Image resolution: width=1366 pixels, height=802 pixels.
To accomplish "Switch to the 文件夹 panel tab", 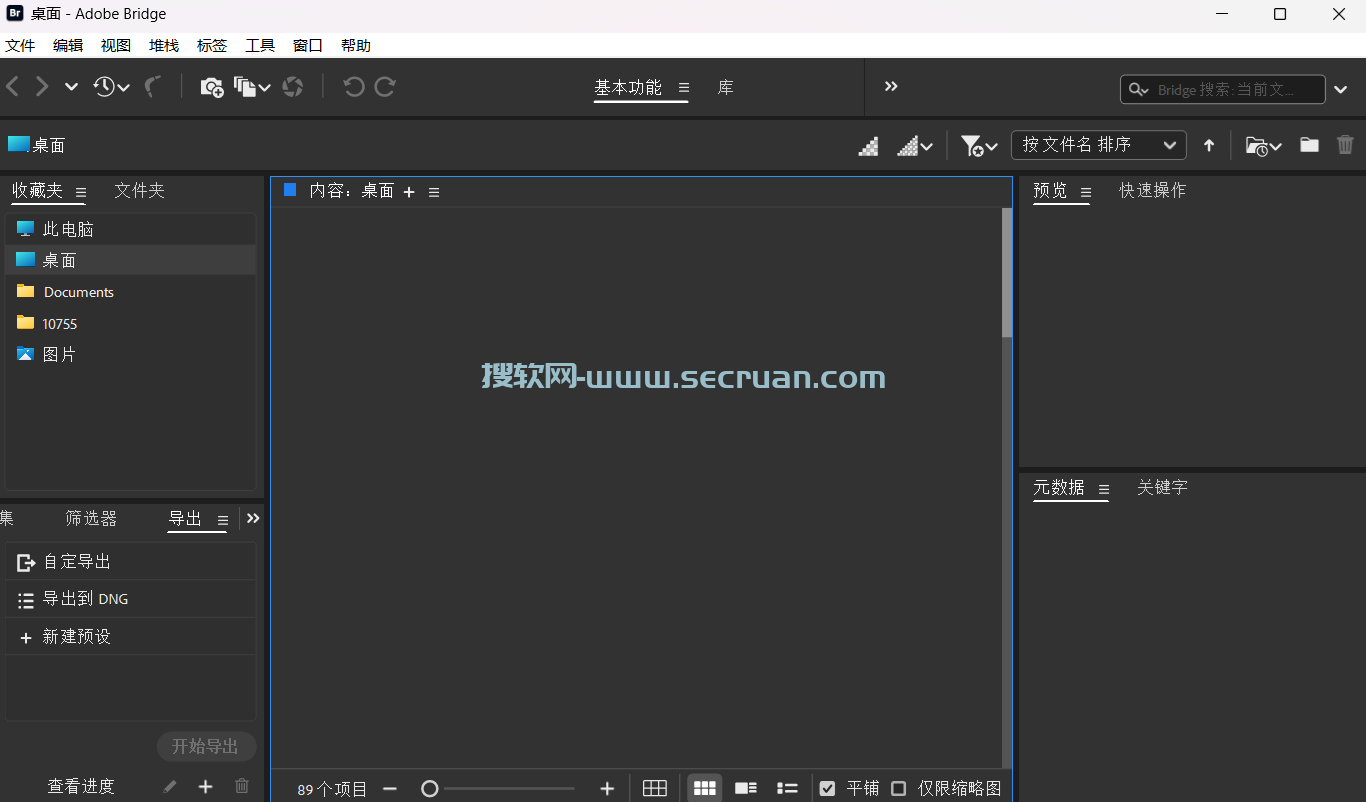I will (x=139, y=190).
